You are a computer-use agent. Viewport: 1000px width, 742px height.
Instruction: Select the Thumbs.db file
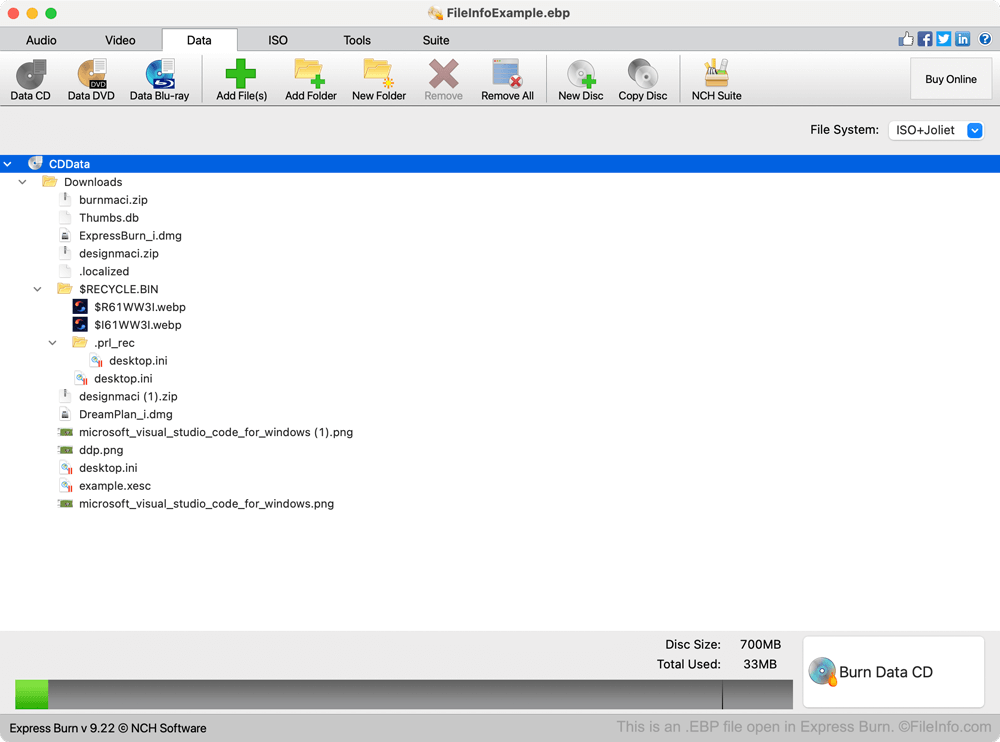[108, 218]
